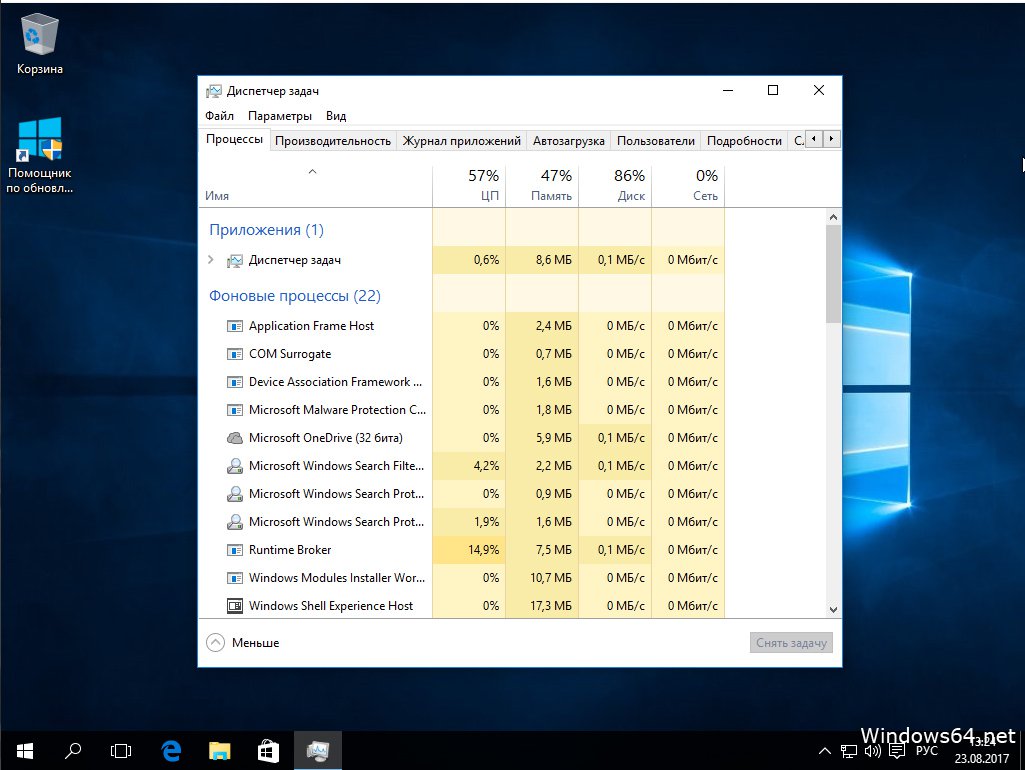The image size is (1025, 770).
Task: Select the Процессы tab
Action: pyautogui.click(x=234, y=139)
